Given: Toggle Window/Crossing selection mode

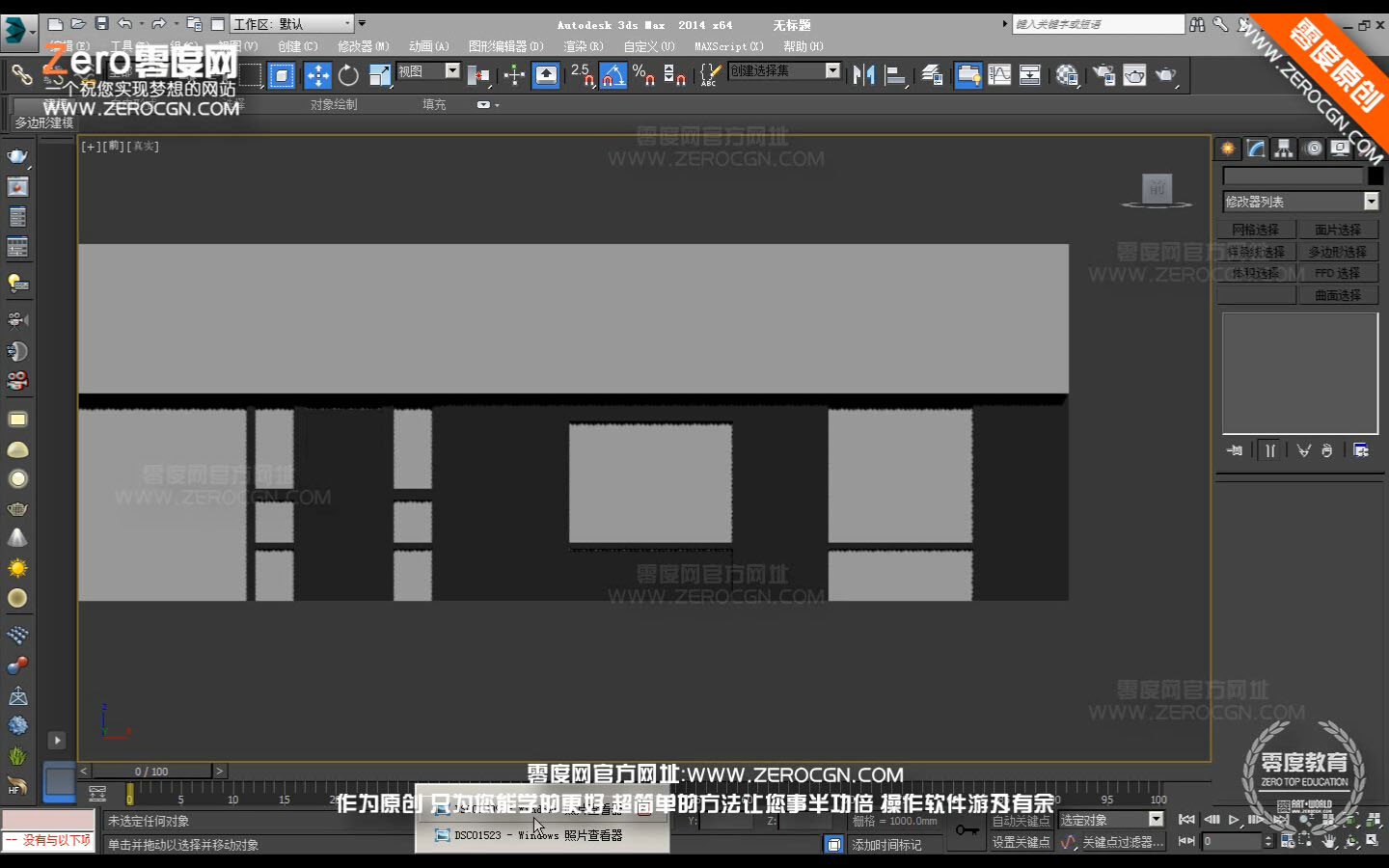Looking at the screenshot, I should pyautogui.click(x=282, y=75).
